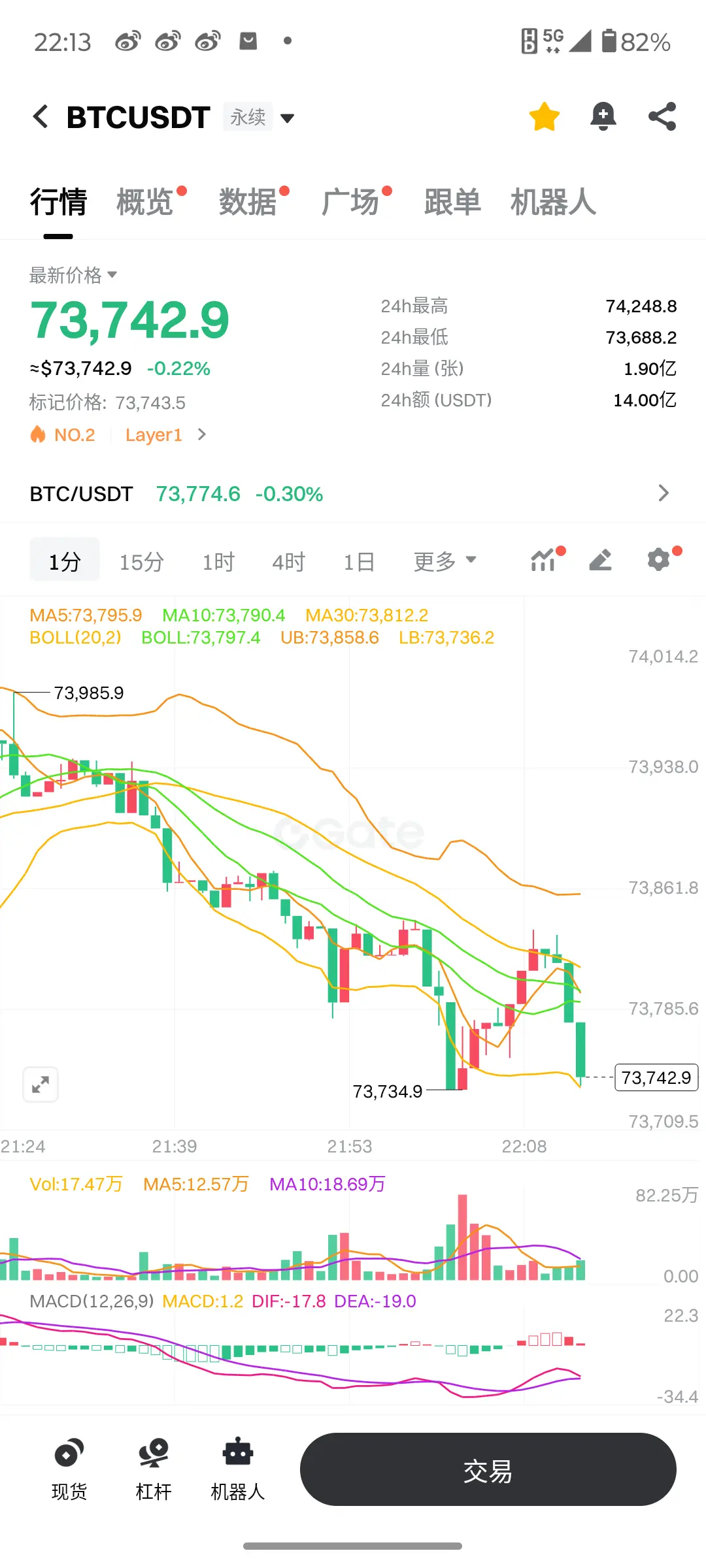Tap the 交易 trade button
This screenshot has height=1568, width=706.
click(x=488, y=1469)
